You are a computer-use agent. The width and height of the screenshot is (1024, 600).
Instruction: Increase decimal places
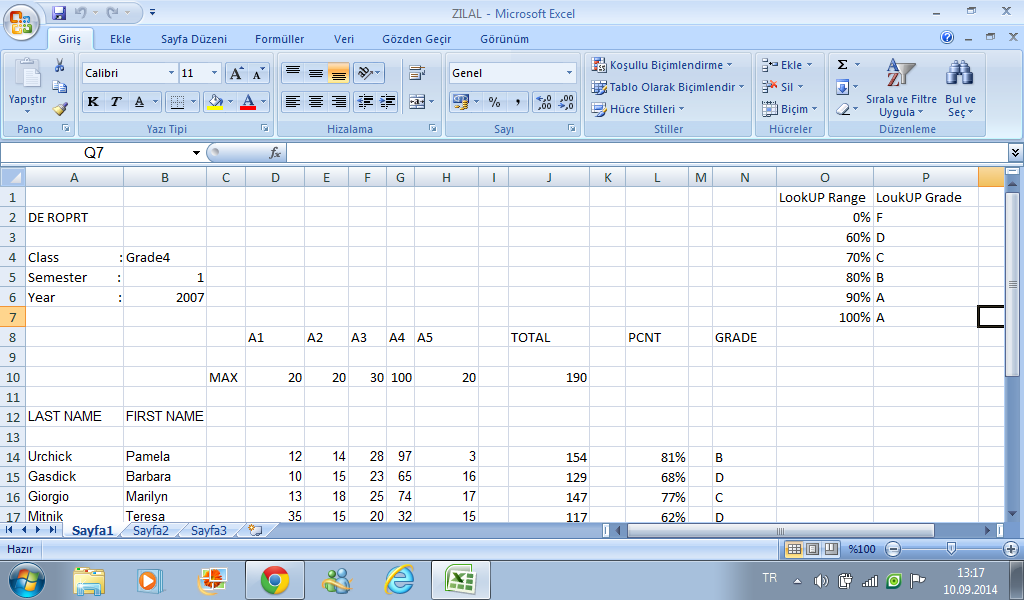tap(544, 102)
